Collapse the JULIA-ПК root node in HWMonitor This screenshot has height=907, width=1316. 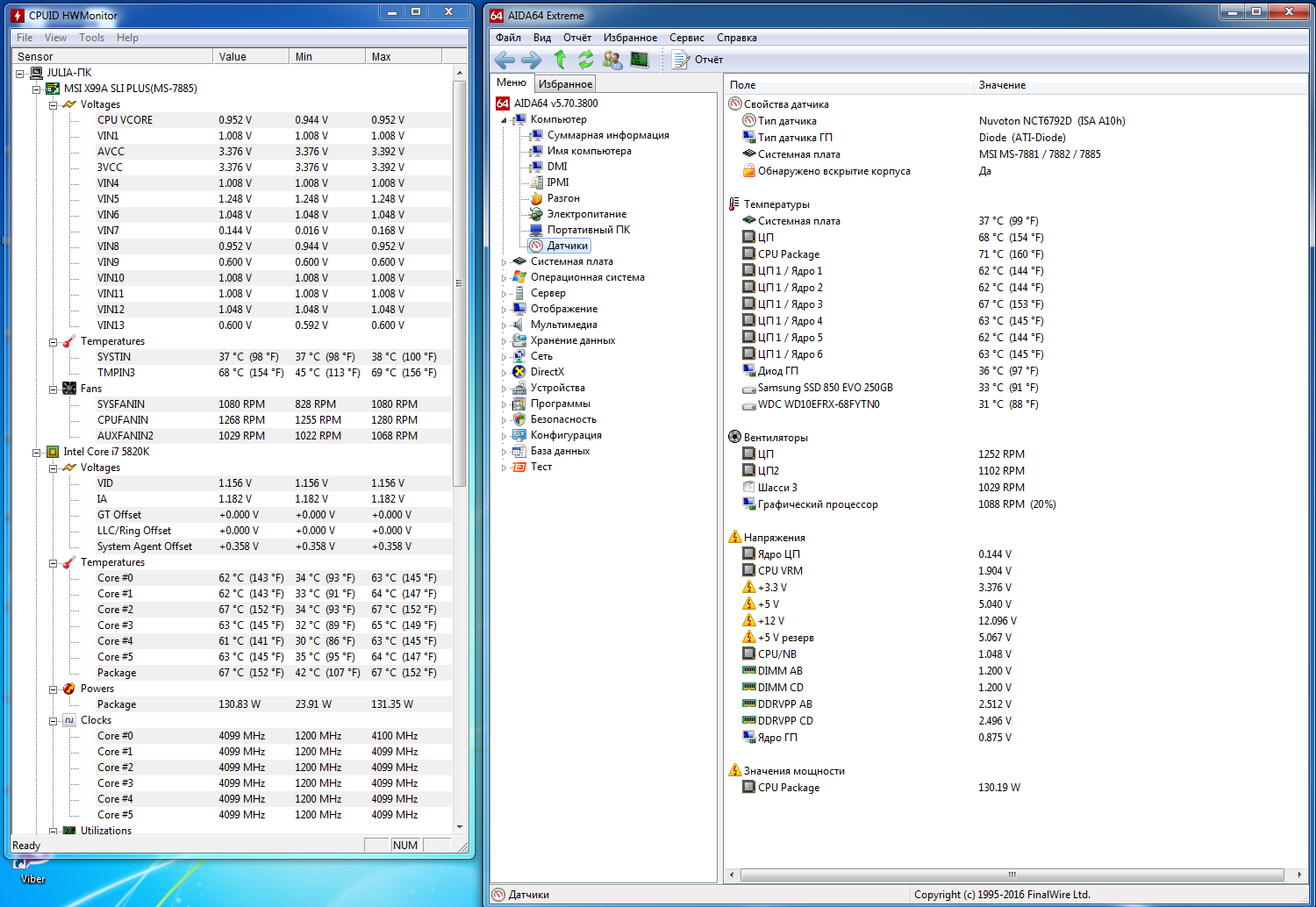pyautogui.click(x=20, y=74)
